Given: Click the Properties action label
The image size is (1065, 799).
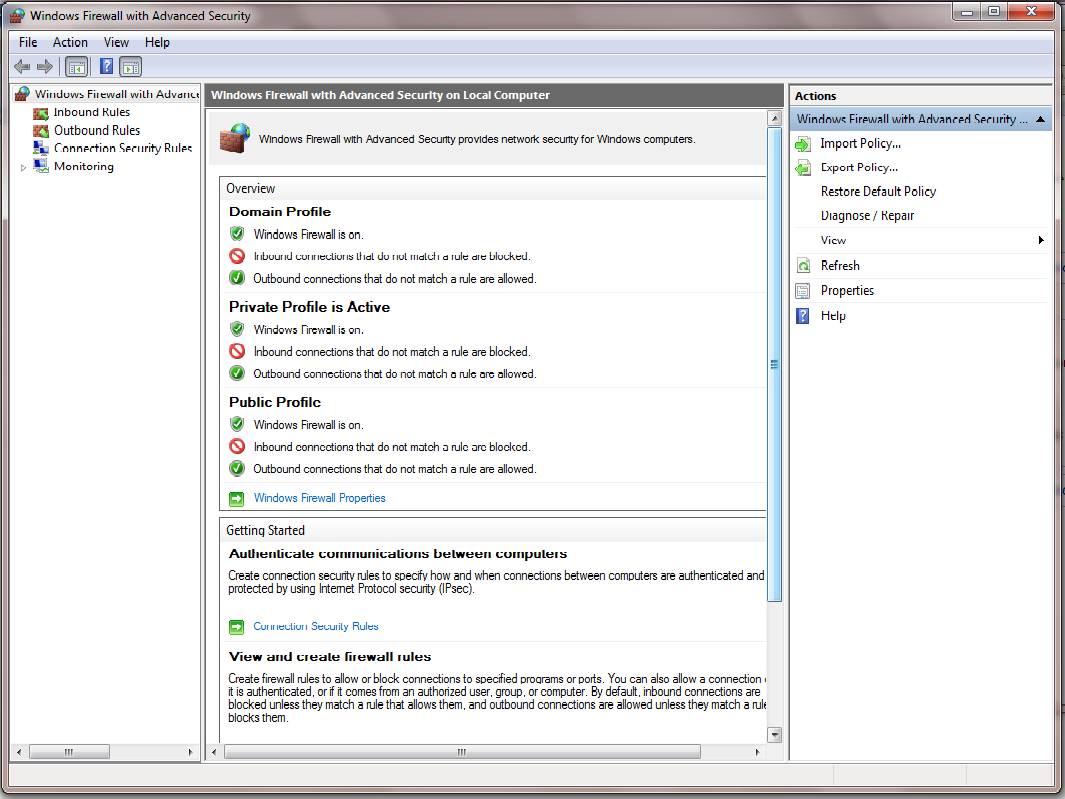Looking at the screenshot, I should coord(847,291).
